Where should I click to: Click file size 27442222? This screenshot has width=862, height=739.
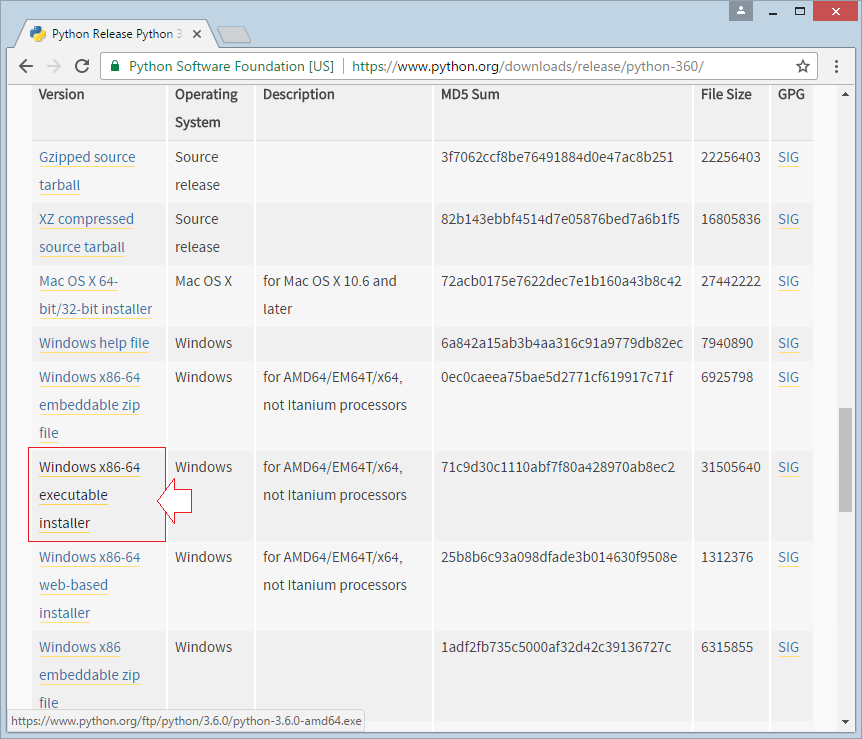click(731, 282)
